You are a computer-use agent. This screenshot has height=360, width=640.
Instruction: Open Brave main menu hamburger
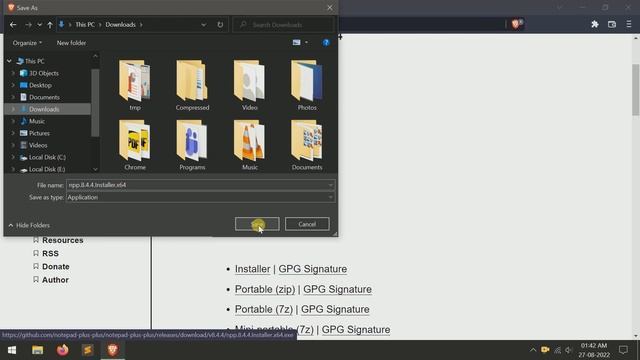[x=629, y=24]
